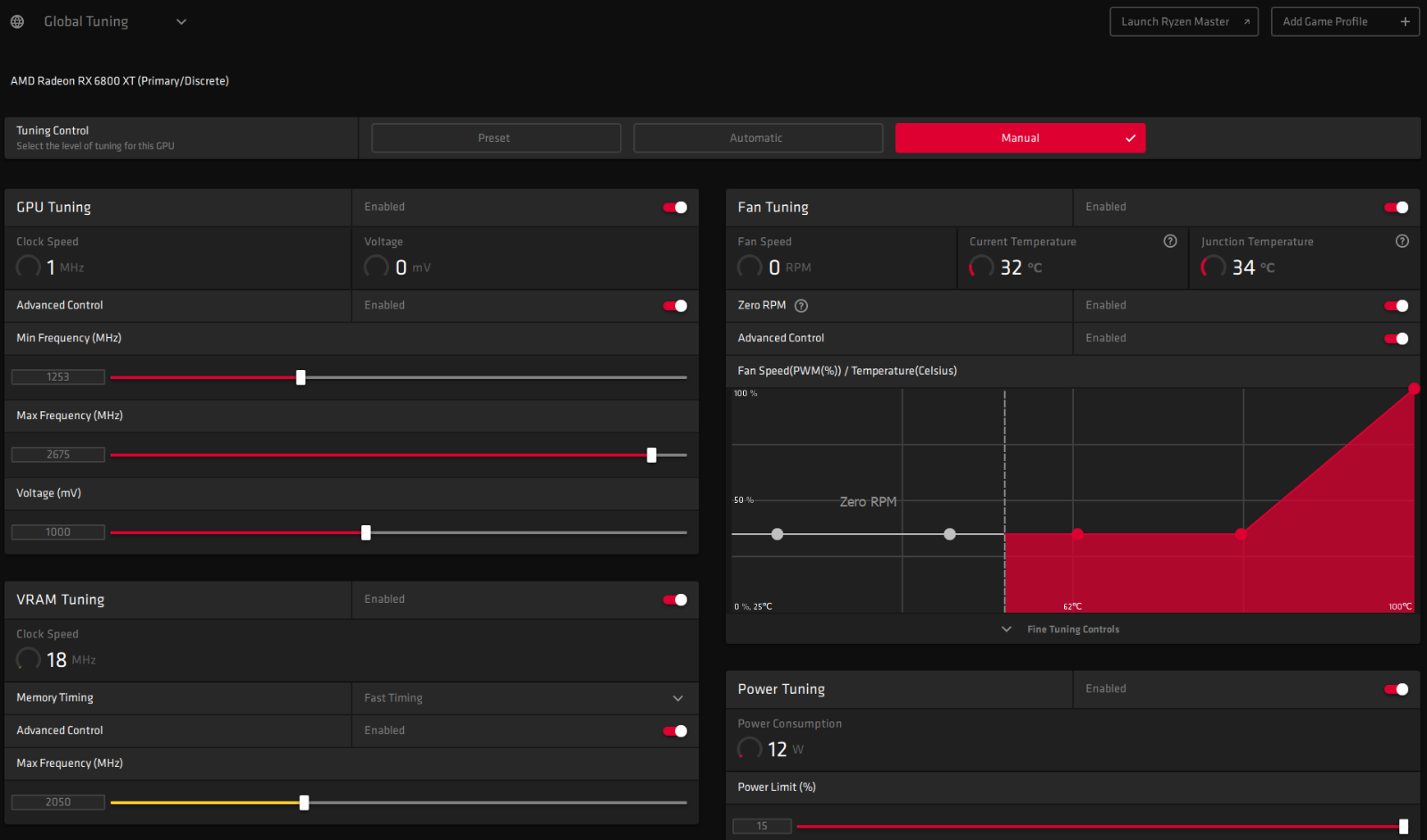
Task: Expand Fine Tuning Controls
Action: point(1062,630)
